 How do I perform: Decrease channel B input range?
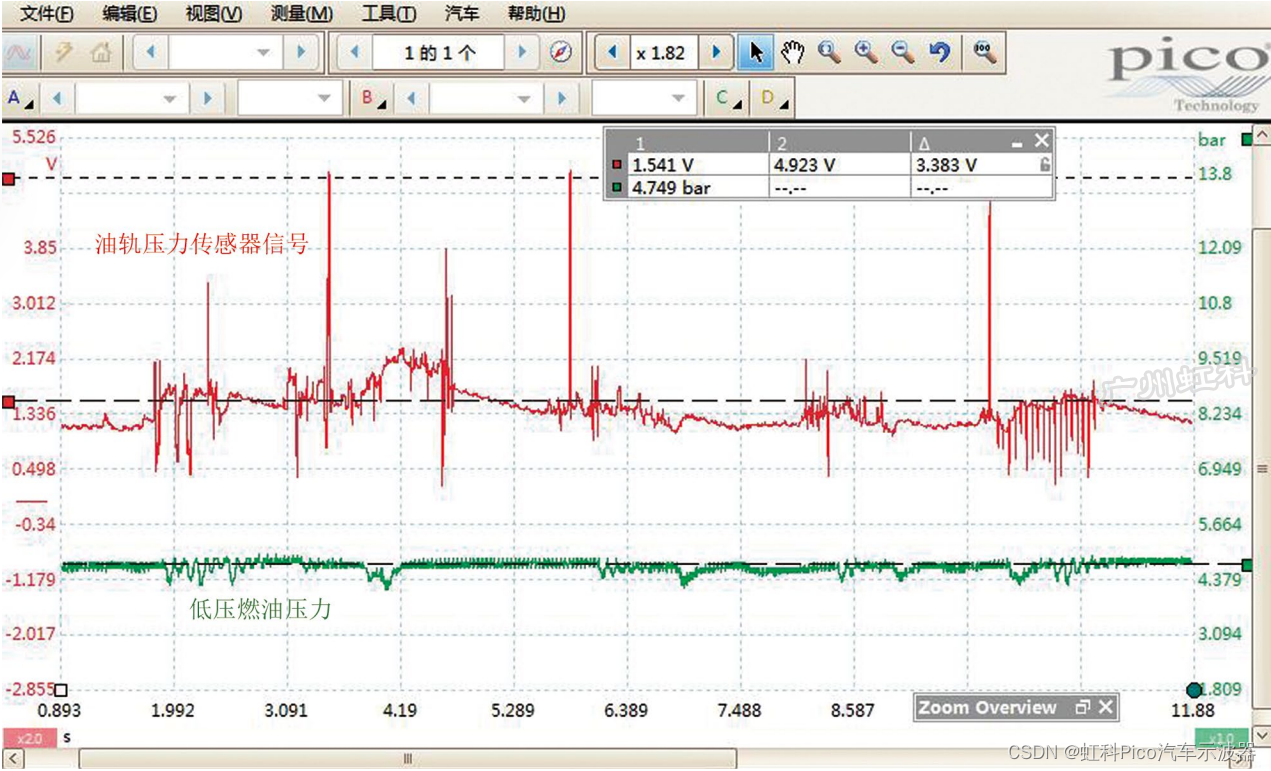click(411, 98)
